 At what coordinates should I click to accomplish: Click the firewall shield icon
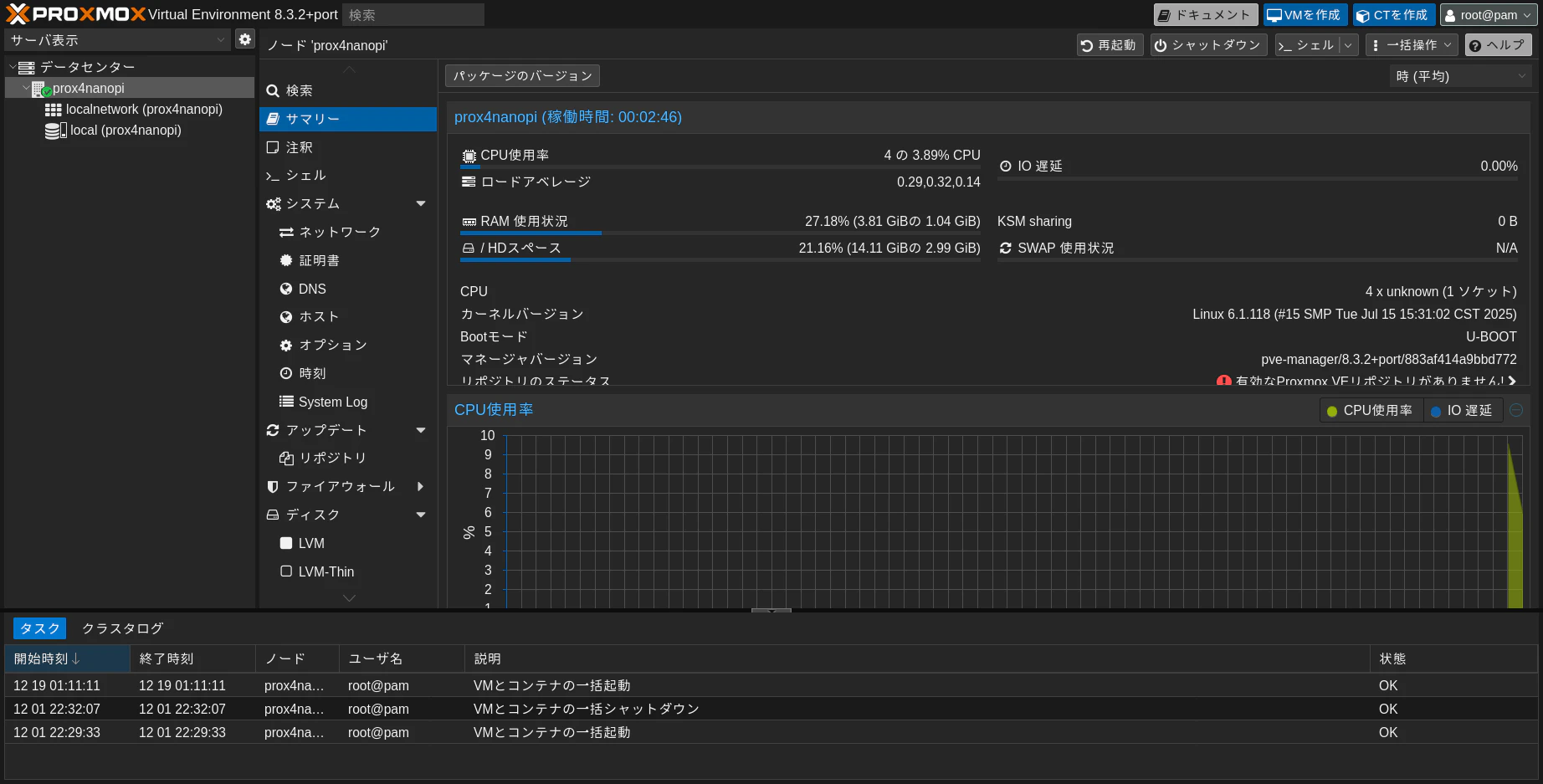273,487
